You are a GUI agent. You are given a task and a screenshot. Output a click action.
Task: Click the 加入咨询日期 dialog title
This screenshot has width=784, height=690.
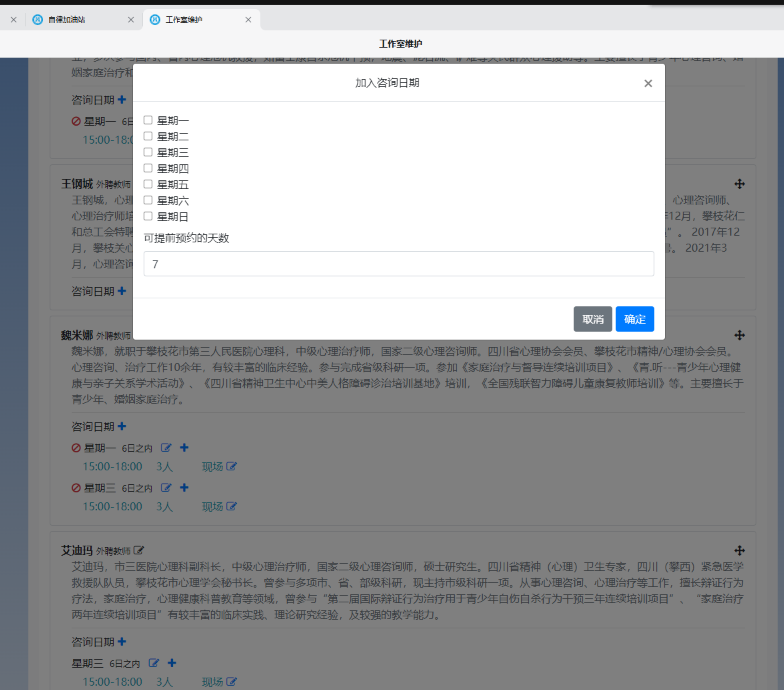tap(388, 83)
